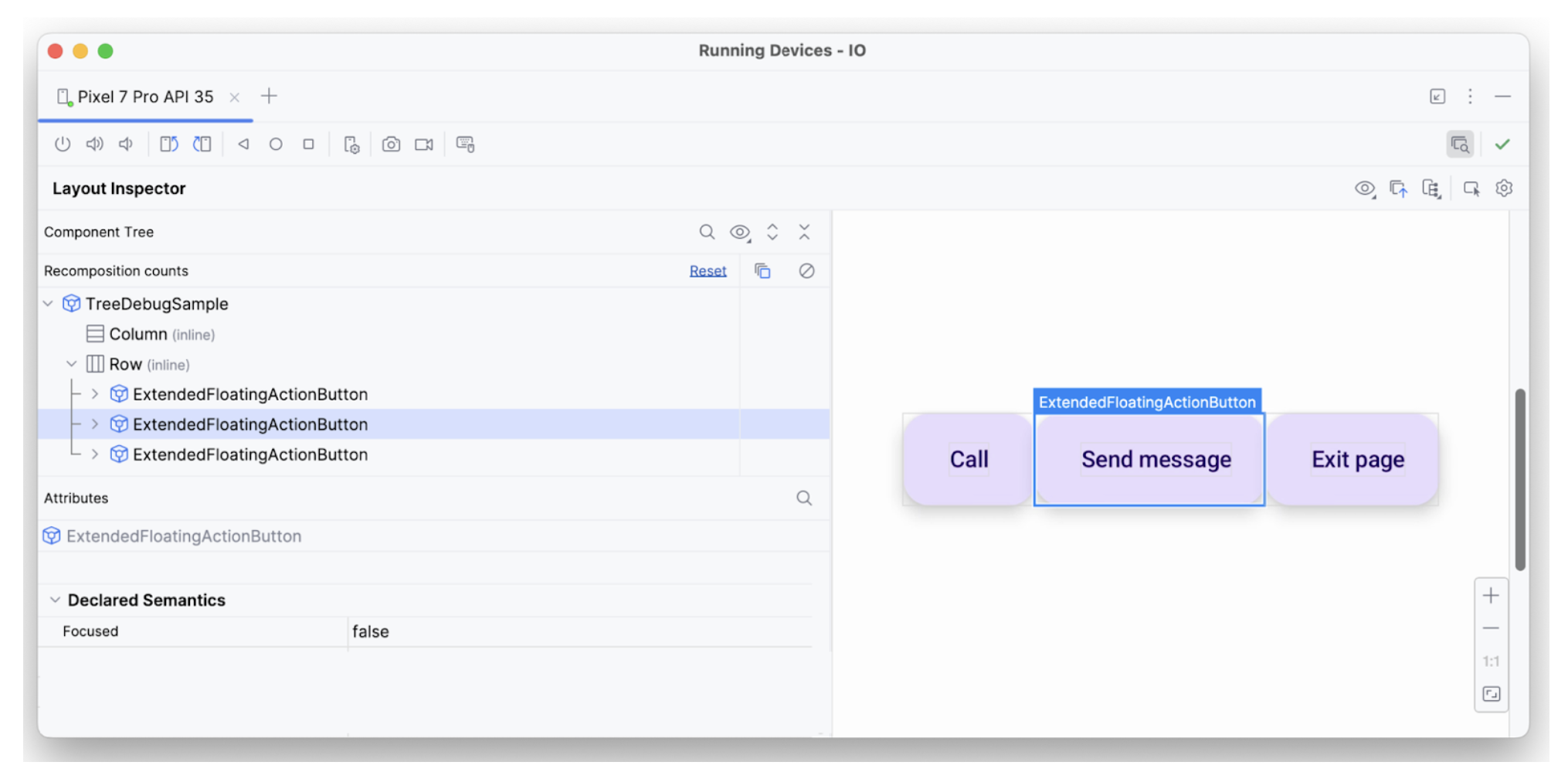The height and width of the screenshot is (779, 1568).
Task: Take a screenshot with the camera icon
Action: (x=391, y=144)
